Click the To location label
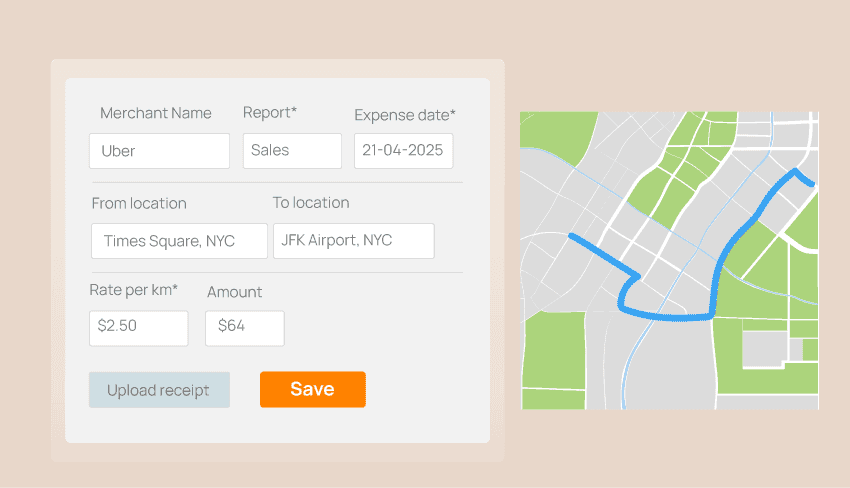The width and height of the screenshot is (850, 488). pos(311,202)
